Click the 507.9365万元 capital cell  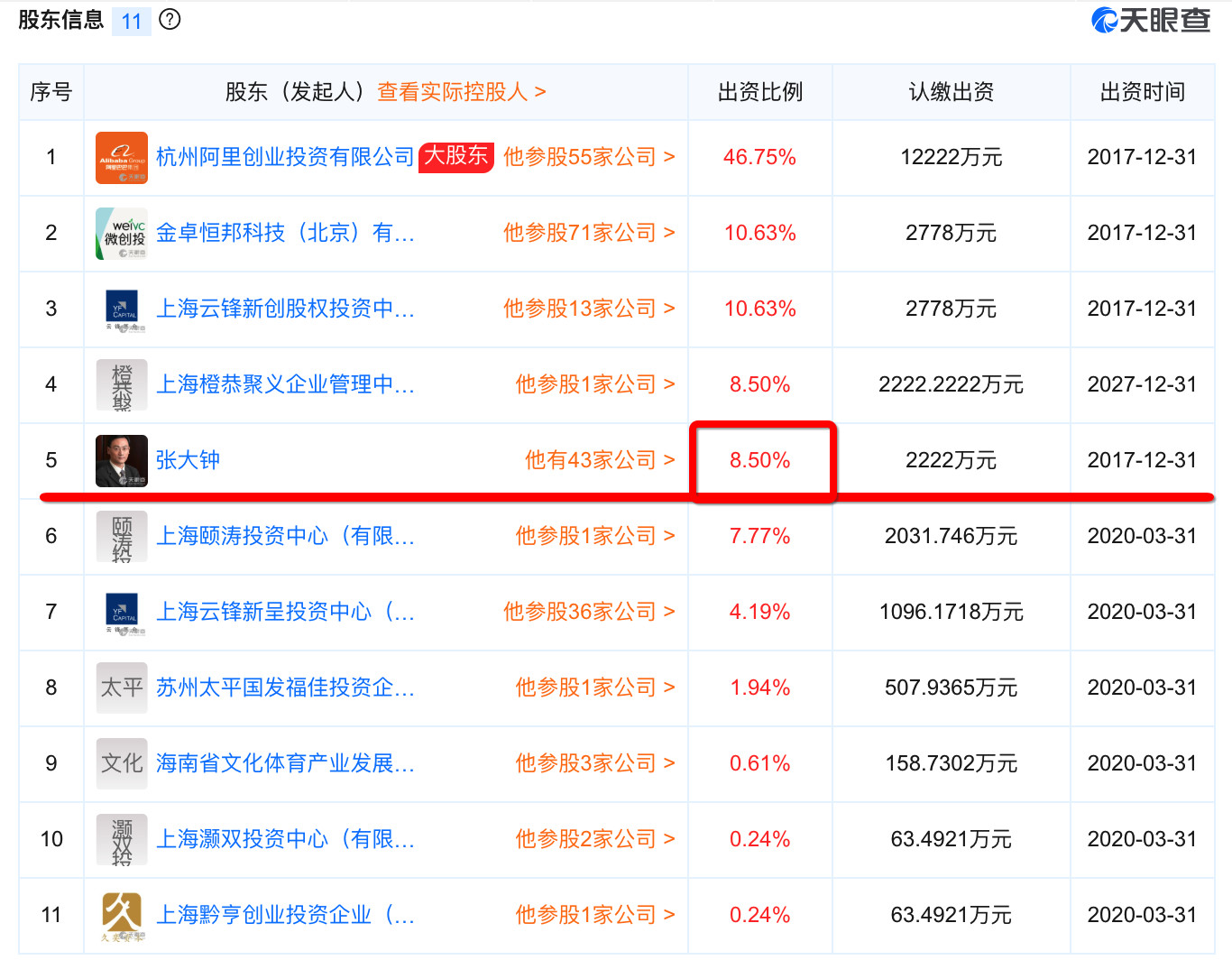[952, 688]
